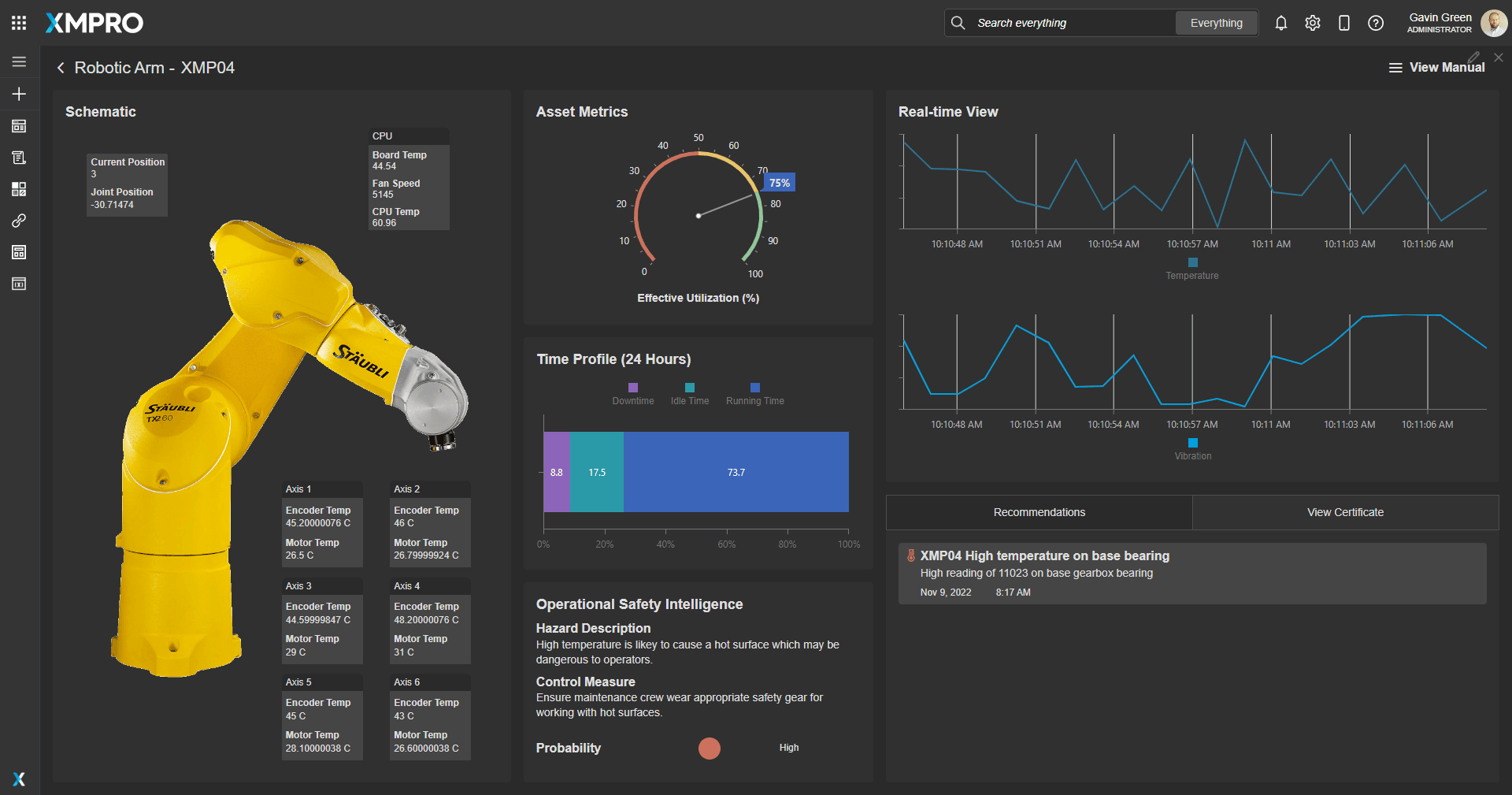Switch to the View Certificate tab
Viewport: 1512px width, 795px height.
point(1345,512)
